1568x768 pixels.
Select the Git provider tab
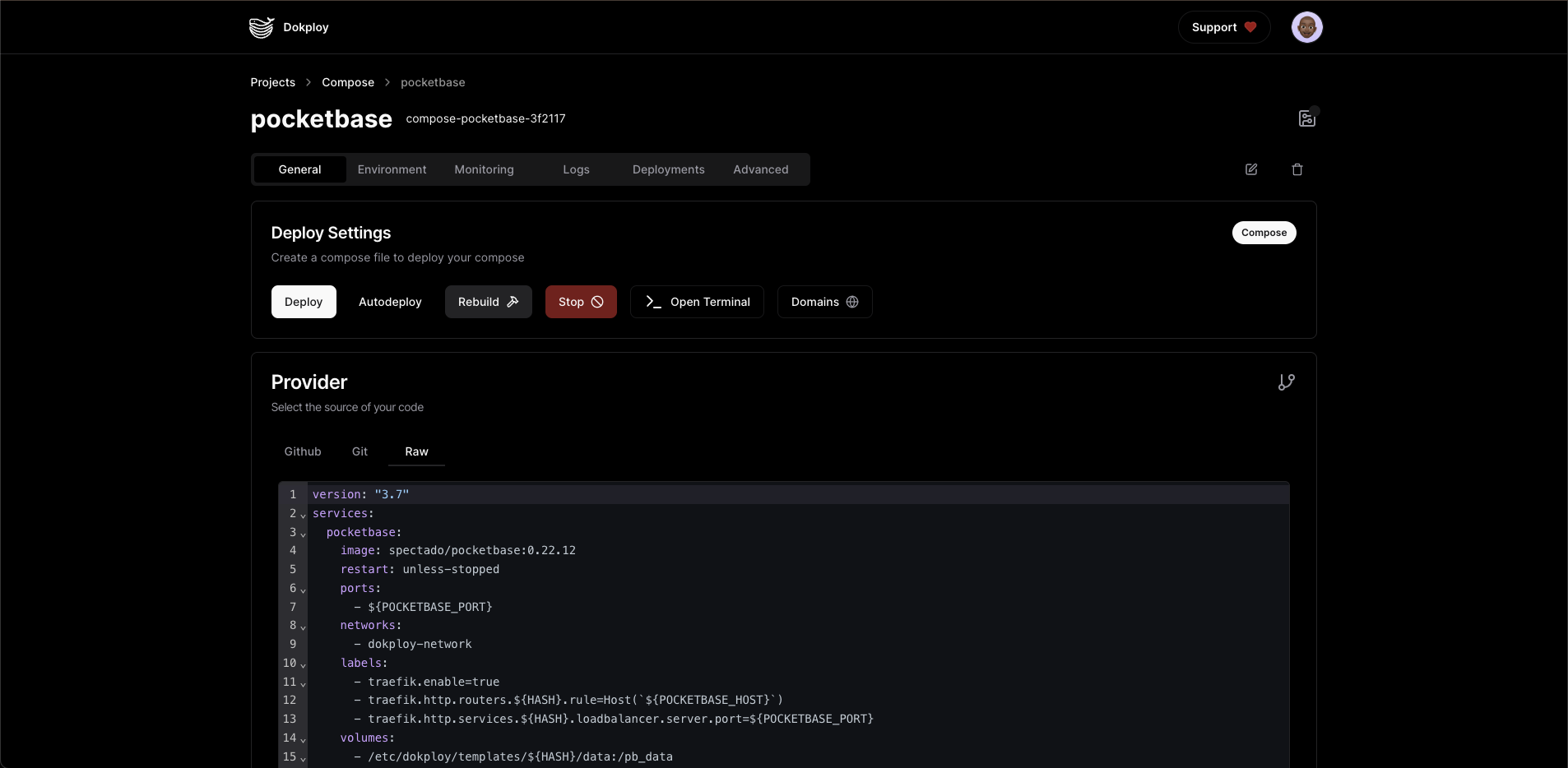pos(360,451)
